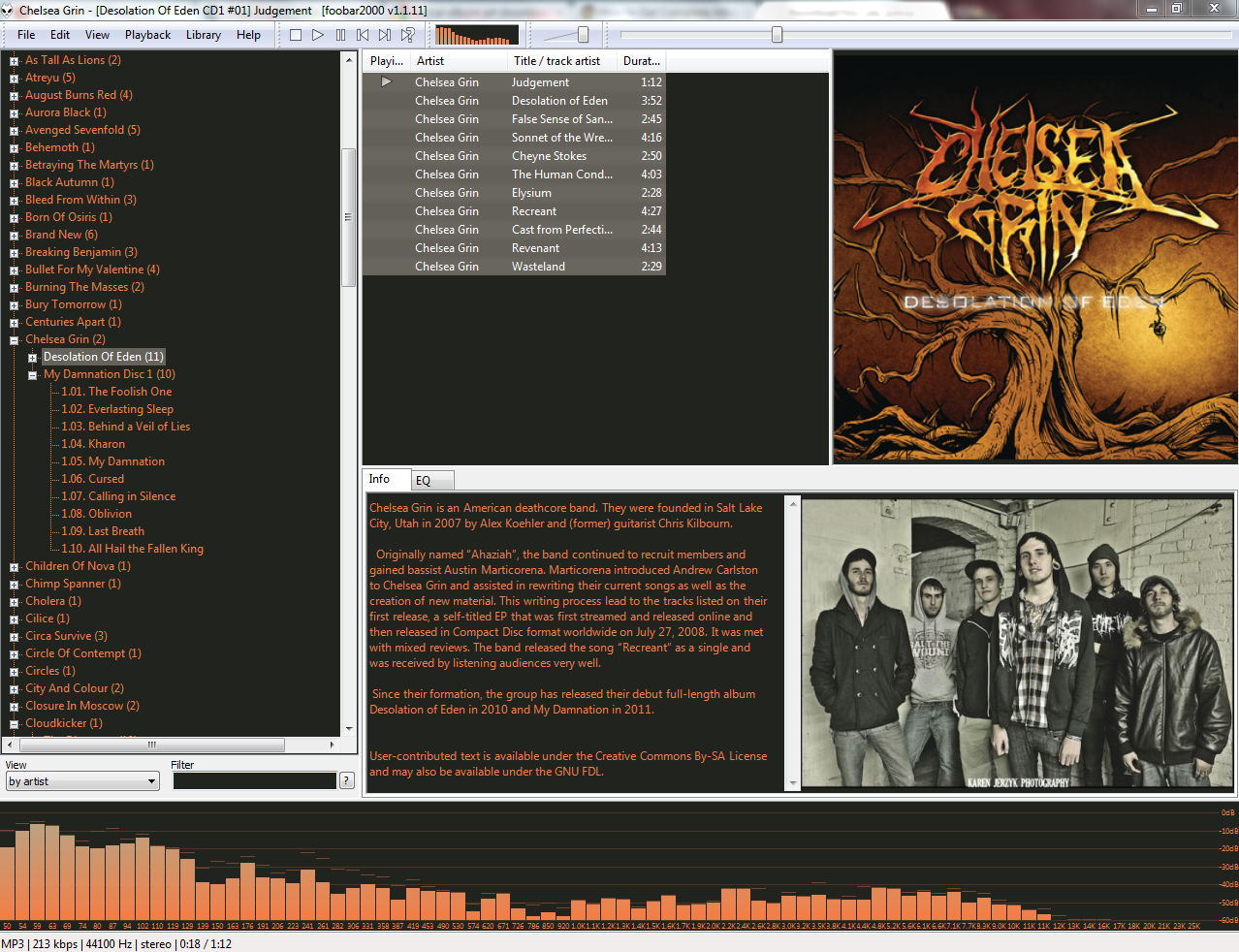Click the Filter text input field
Image resolution: width=1239 pixels, height=952 pixels.
point(255,781)
